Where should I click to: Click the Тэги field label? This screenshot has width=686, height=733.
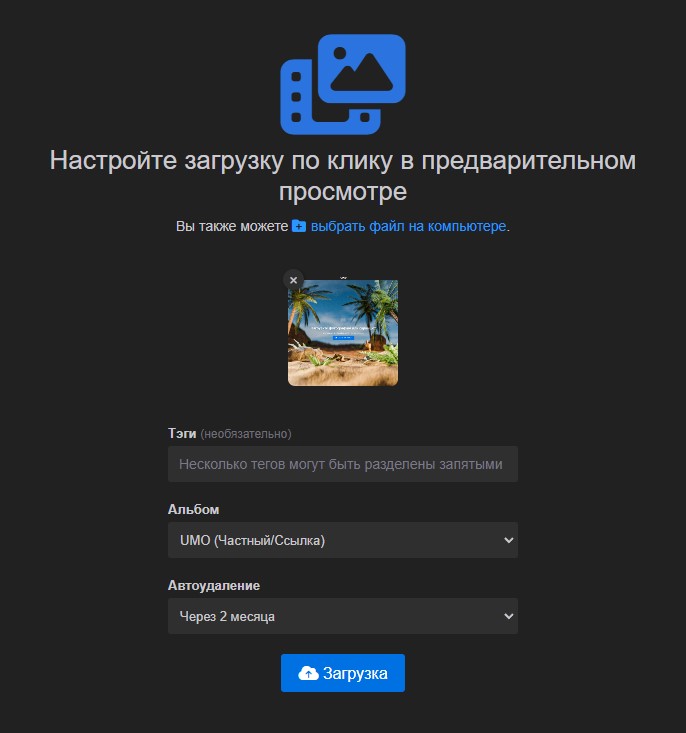pyautogui.click(x=182, y=434)
